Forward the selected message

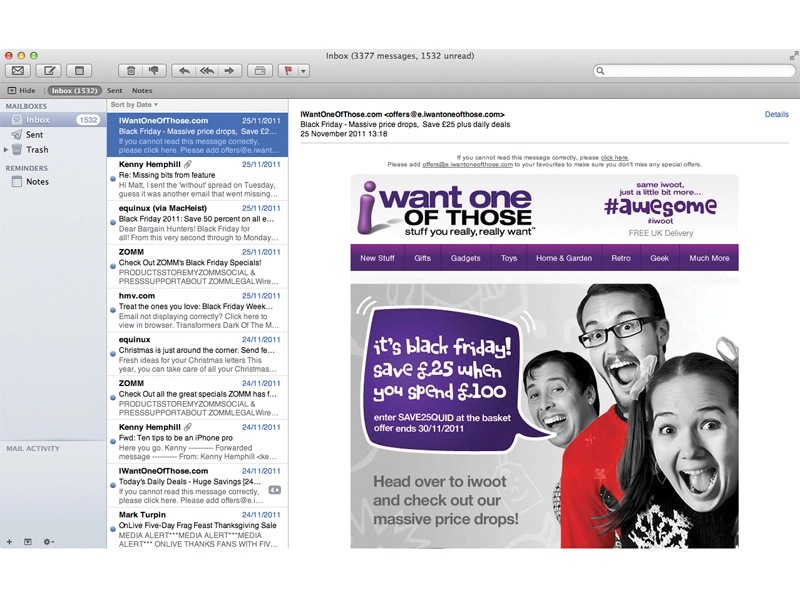coord(230,71)
